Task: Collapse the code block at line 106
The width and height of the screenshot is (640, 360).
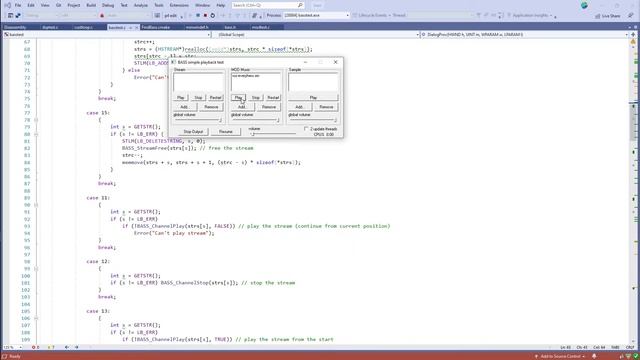Action: click(36, 318)
